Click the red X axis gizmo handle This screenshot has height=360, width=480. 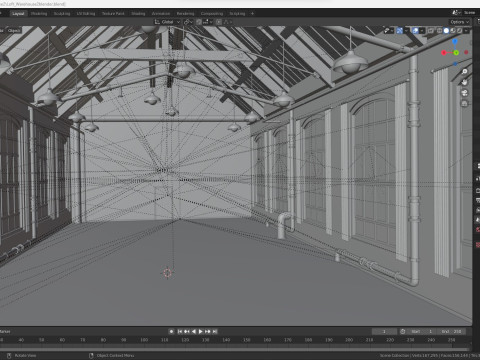click(x=444, y=53)
